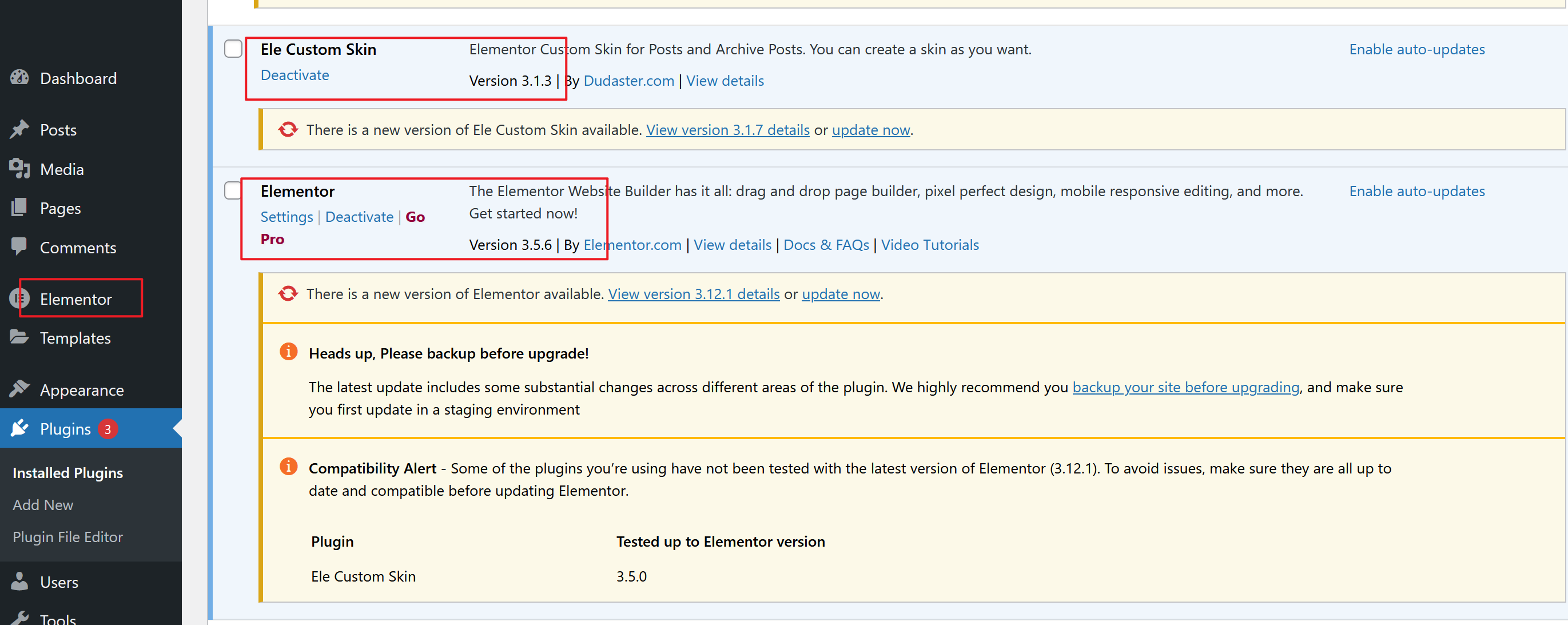Image resolution: width=1568 pixels, height=625 pixels.
Task: Check the Elementor plugin checkbox
Action: point(233,190)
